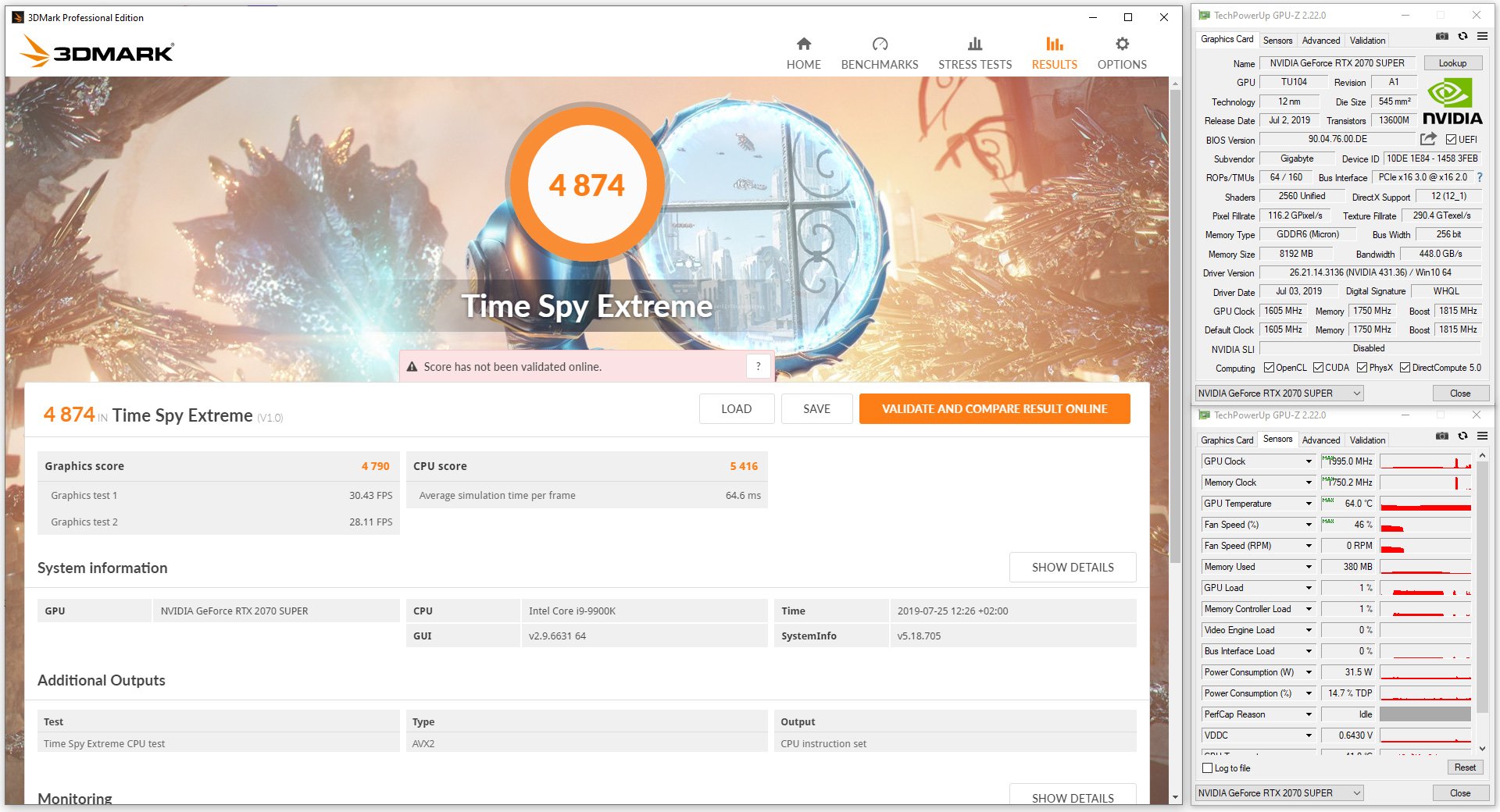Open Fan Speed (RPM) sensor dropdown
The image size is (1500, 812).
pos(1309,546)
